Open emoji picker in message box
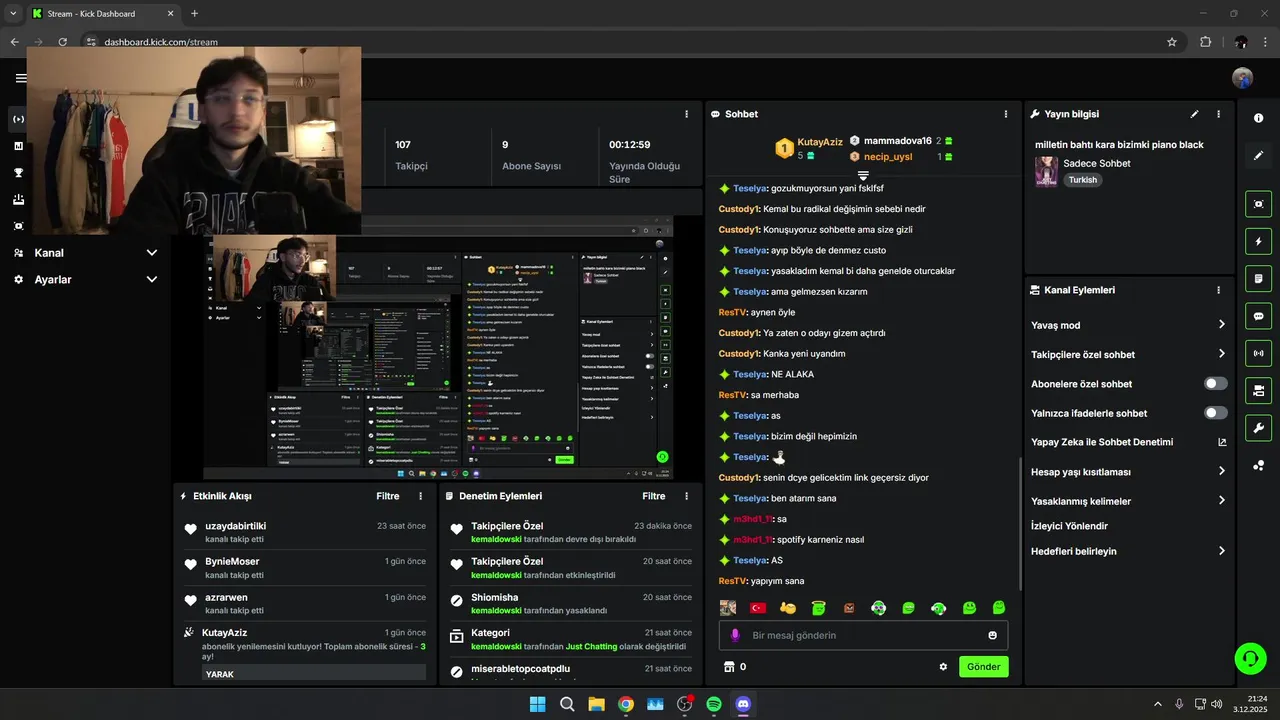The width and height of the screenshot is (1280, 720). coord(992,635)
